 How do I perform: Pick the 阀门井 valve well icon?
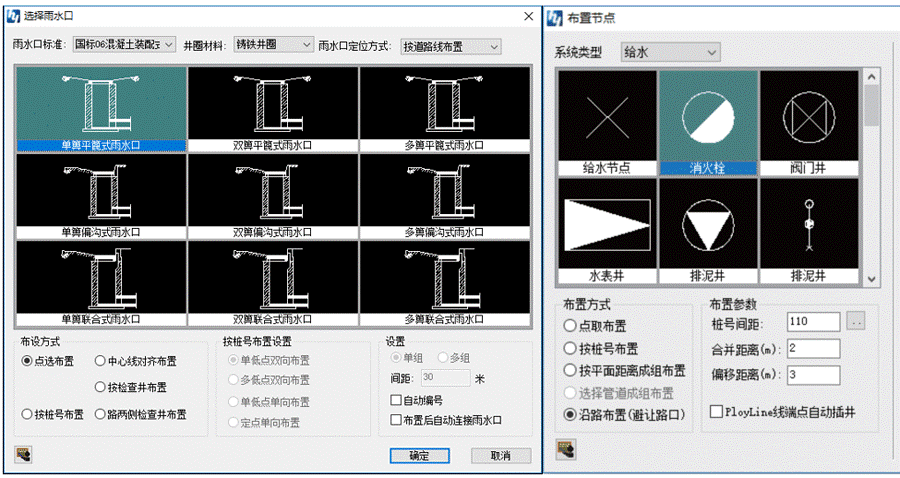[808, 118]
